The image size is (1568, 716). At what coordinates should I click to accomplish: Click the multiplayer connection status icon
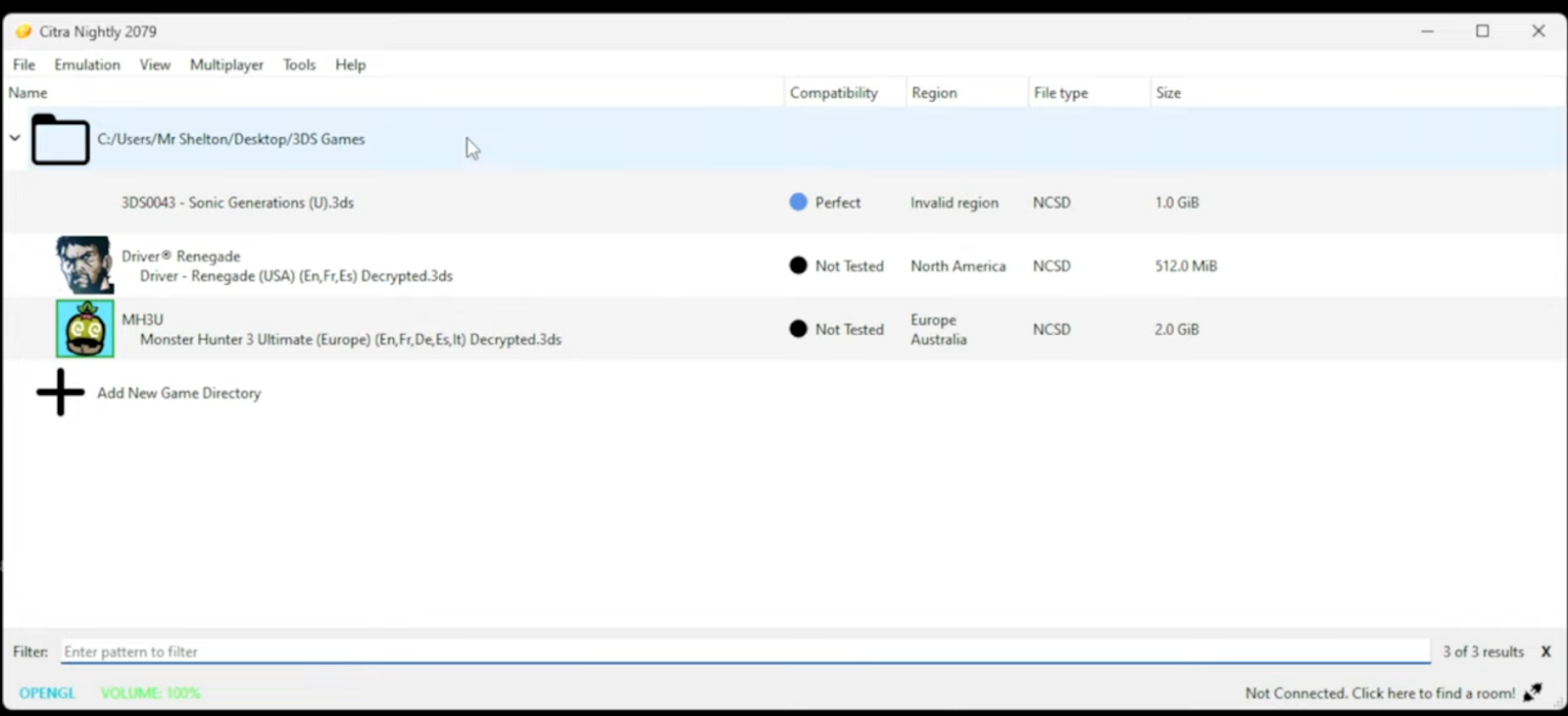(x=1534, y=692)
